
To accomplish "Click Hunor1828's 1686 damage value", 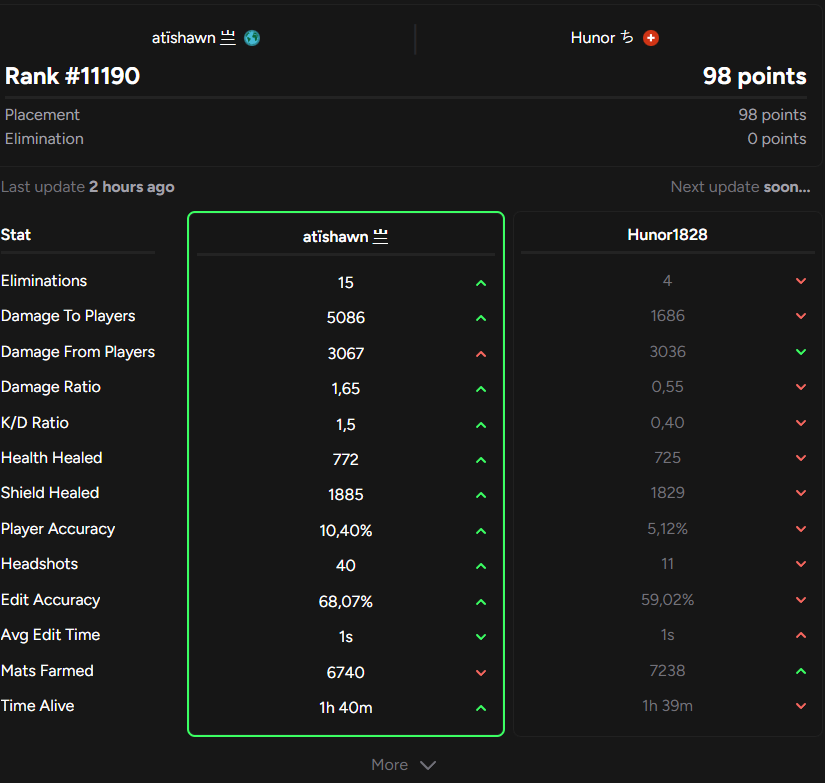I will tap(667, 316).
